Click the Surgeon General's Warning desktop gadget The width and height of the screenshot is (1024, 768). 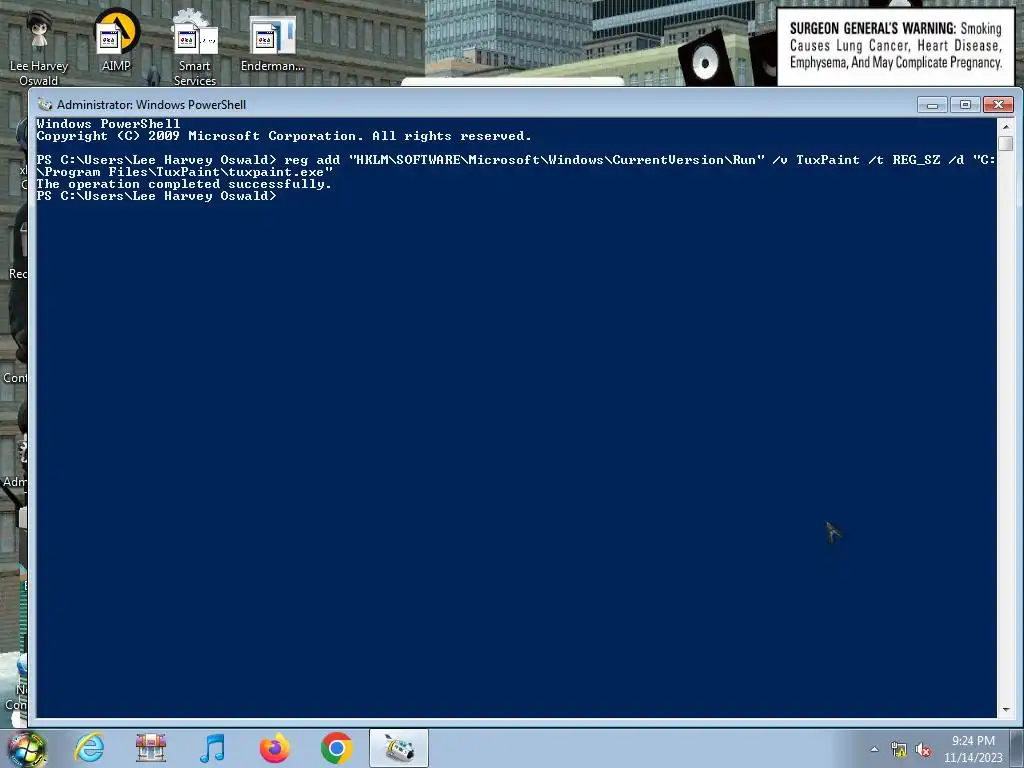click(x=895, y=46)
